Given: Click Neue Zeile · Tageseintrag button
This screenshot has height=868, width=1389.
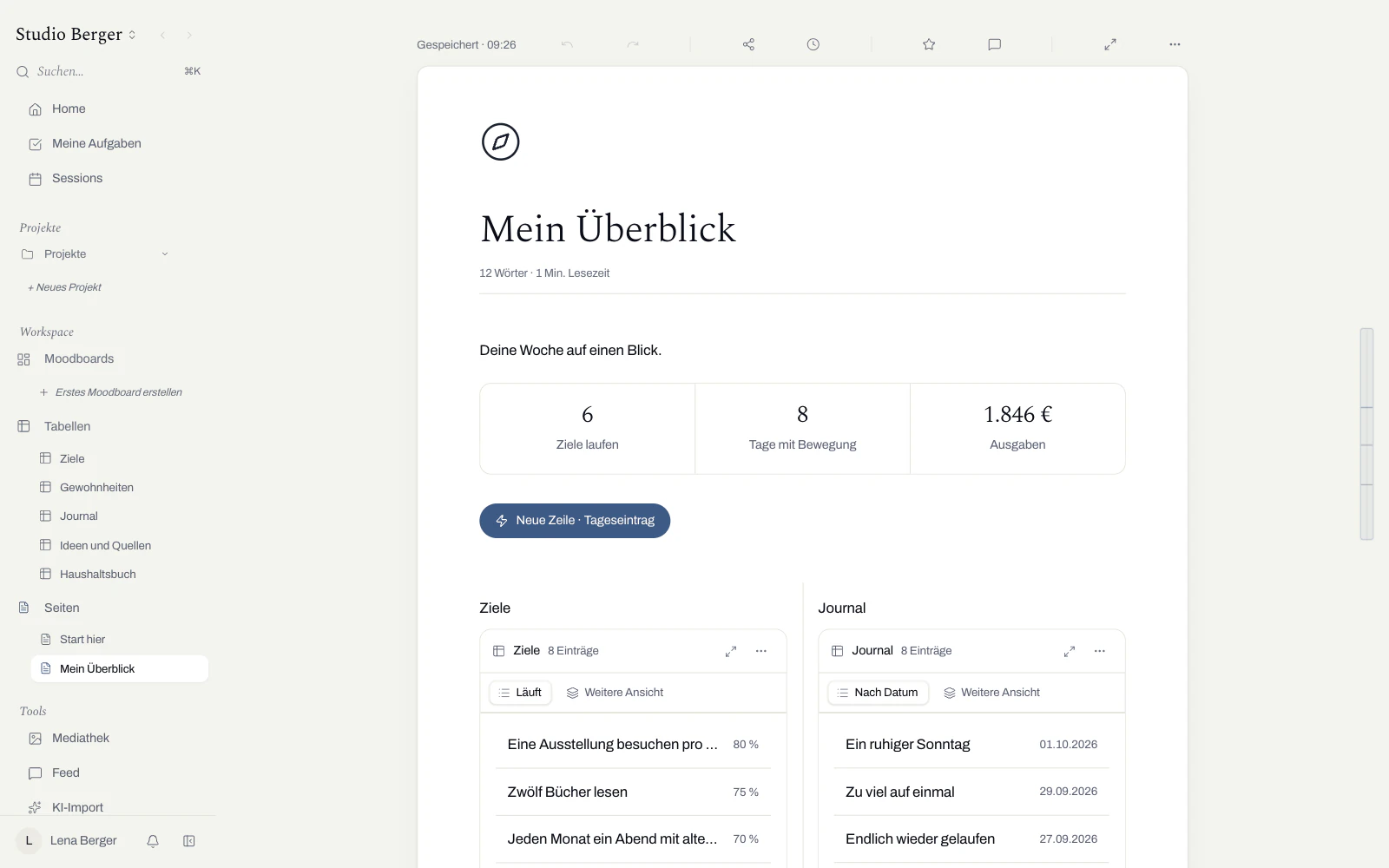Looking at the screenshot, I should [x=575, y=521].
